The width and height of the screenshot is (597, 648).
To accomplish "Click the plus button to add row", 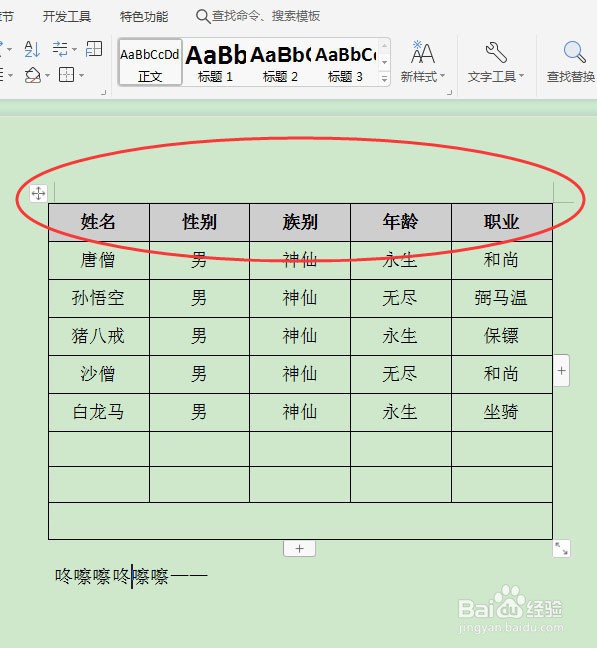I will (300, 548).
